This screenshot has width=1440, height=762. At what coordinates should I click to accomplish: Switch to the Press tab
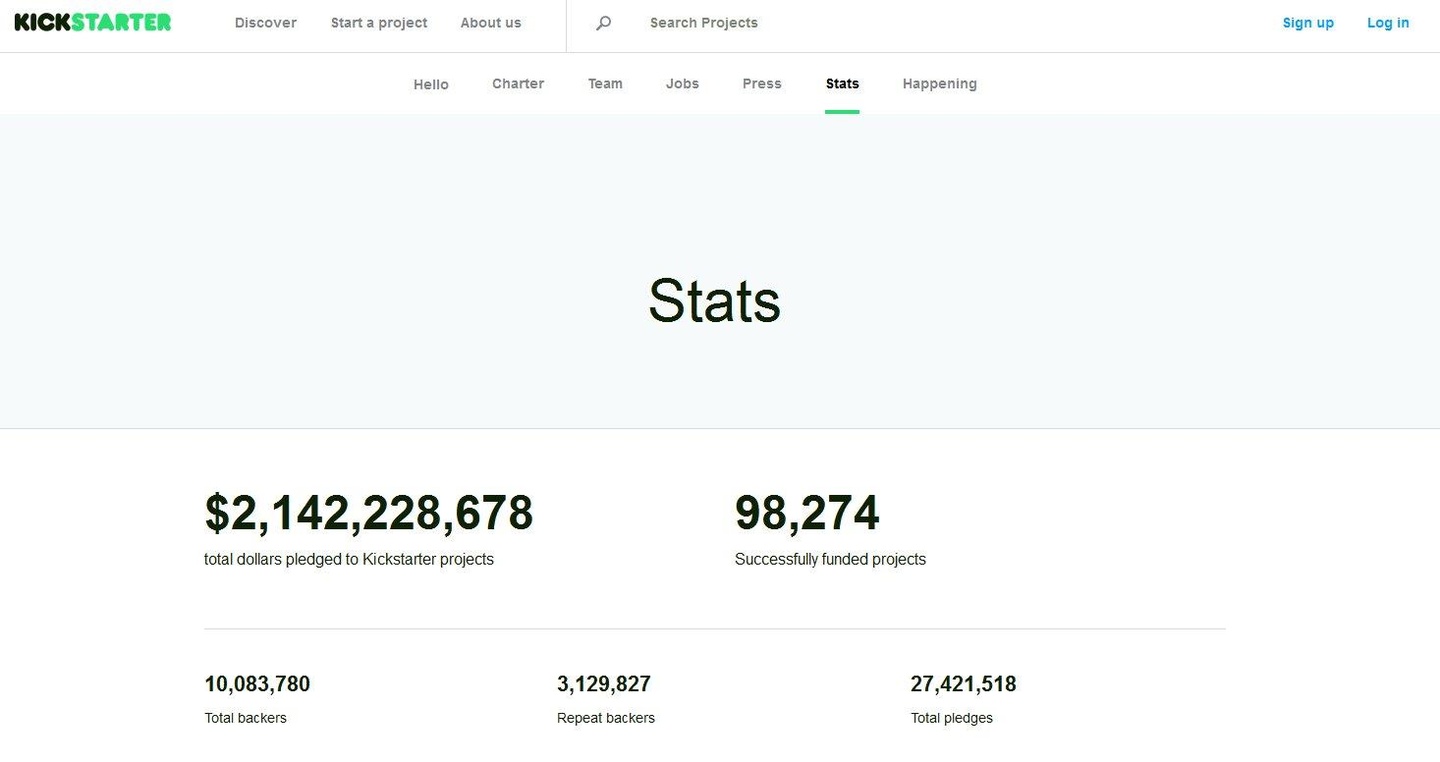(762, 84)
